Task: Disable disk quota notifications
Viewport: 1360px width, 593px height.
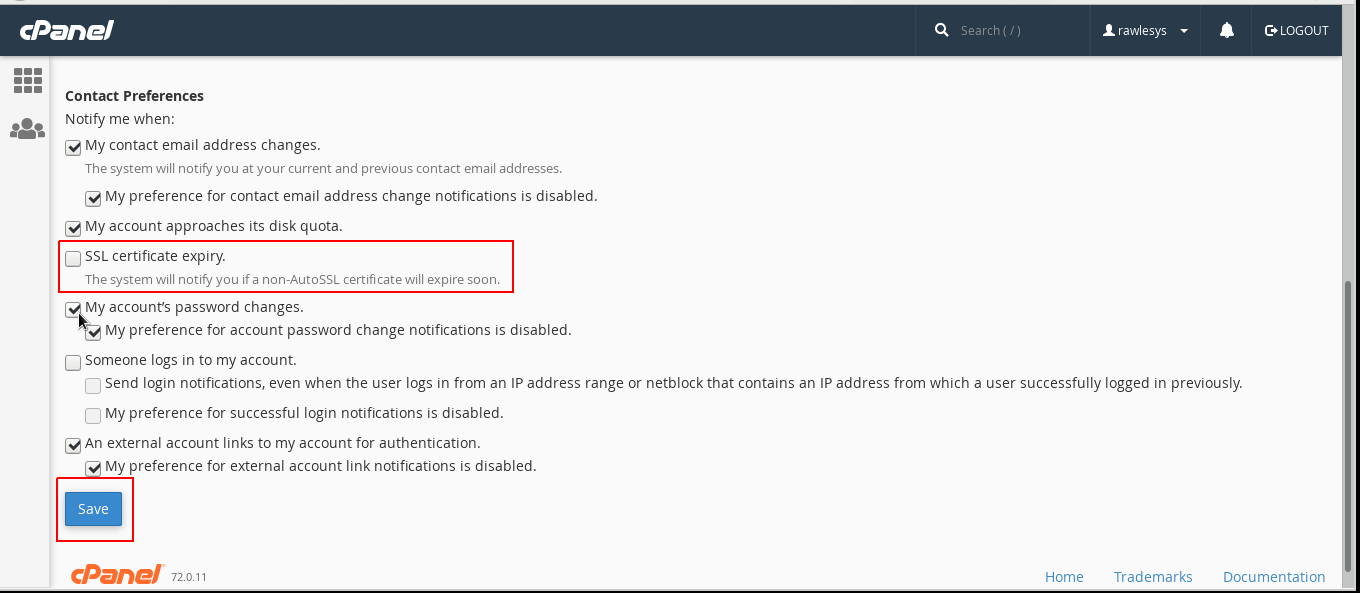Action: point(72,228)
